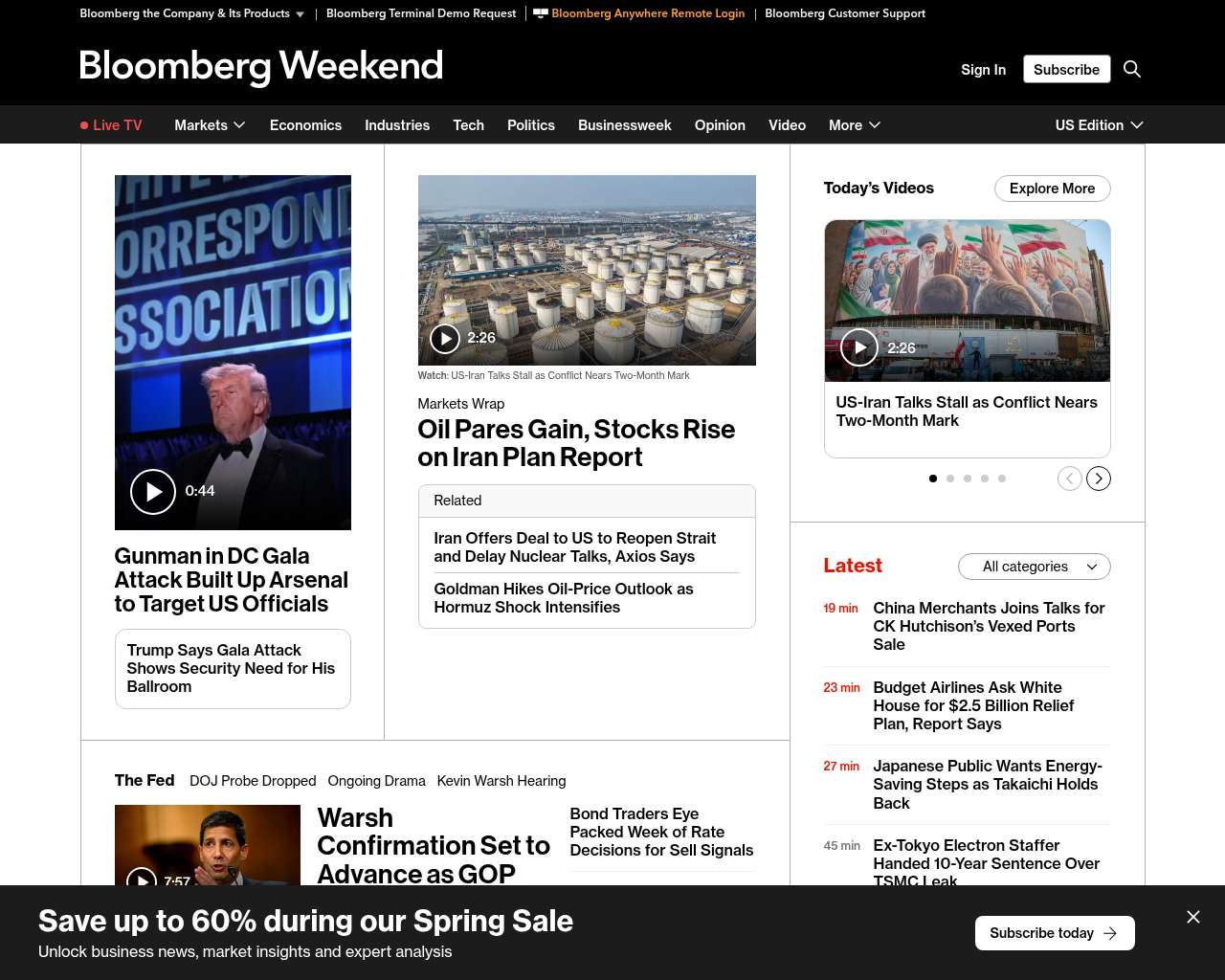Click the Subscribe button in header
Image resolution: width=1225 pixels, height=980 pixels.
[1067, 69]
